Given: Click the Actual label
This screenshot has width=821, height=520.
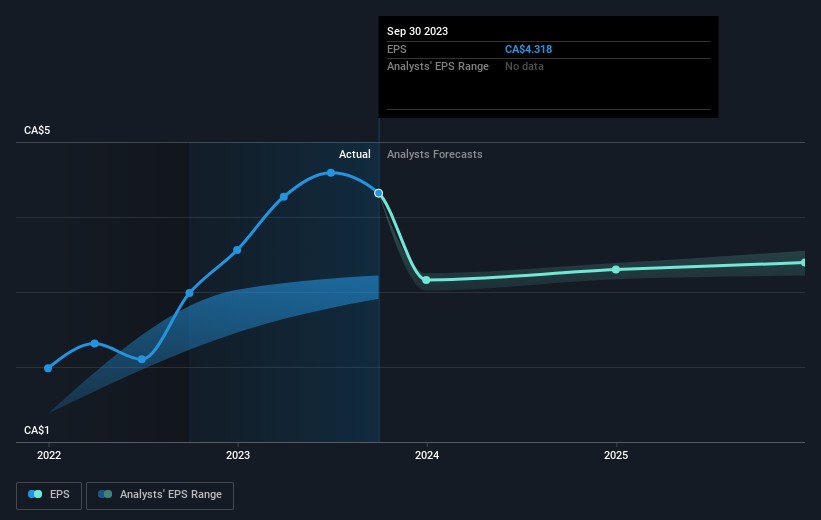Looking at the screenshot, I should pos(354,154).
